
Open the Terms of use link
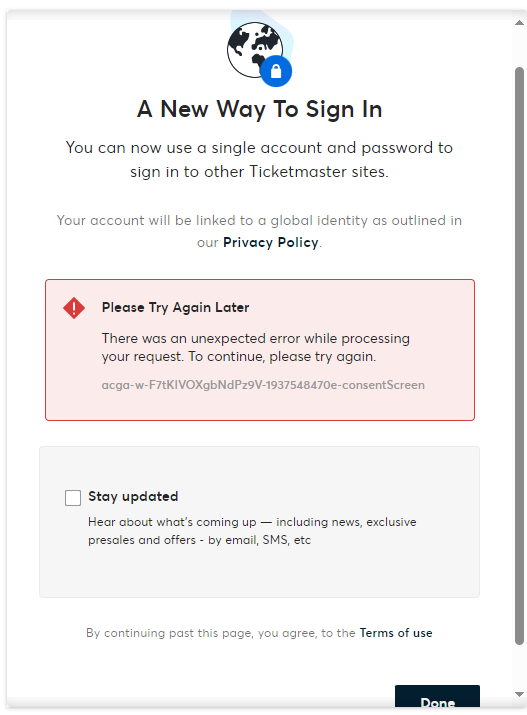pyautogui.click(x=396, y=633)
